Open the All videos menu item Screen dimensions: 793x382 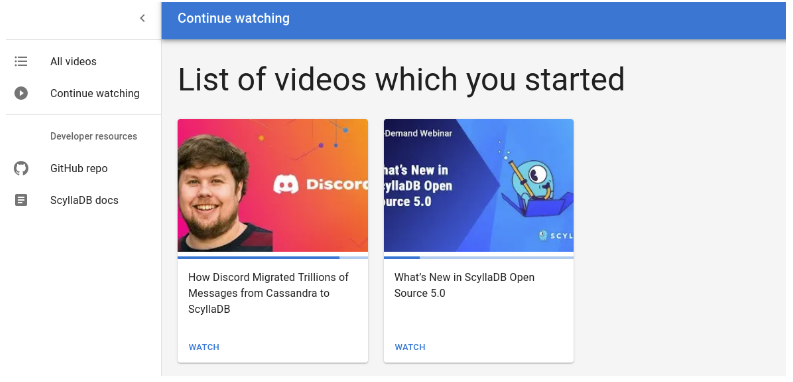[x=83, y=61]
